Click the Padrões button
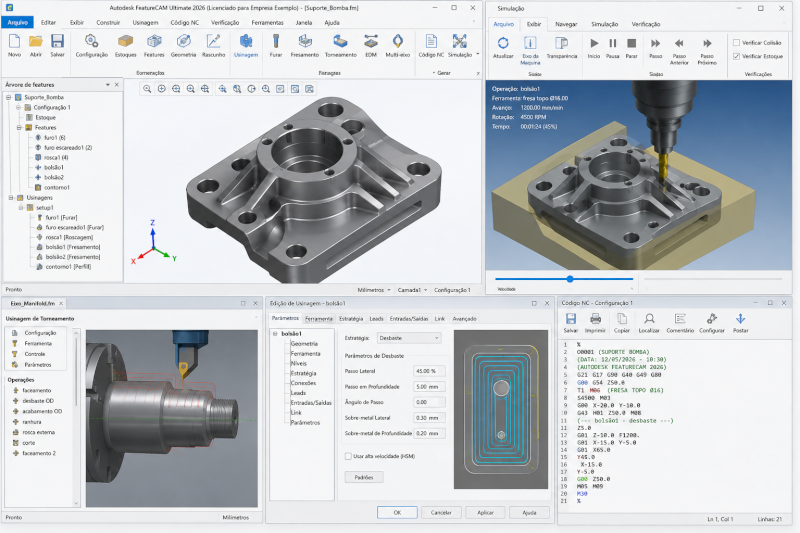This screenshot has width=800, height=533. tap(364, 477)
